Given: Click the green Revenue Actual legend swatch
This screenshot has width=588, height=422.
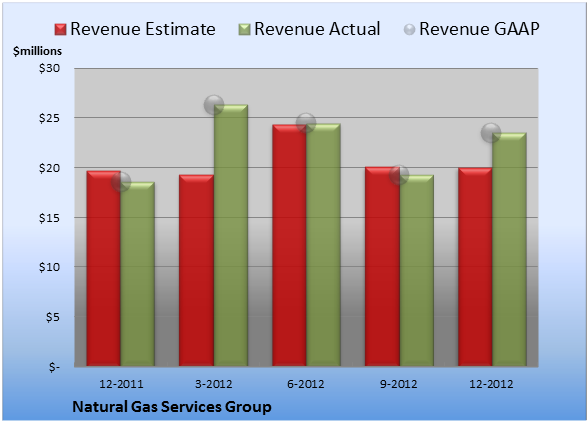Looking at the screenshot, I should pyautogui.click(x=244, y=29).
